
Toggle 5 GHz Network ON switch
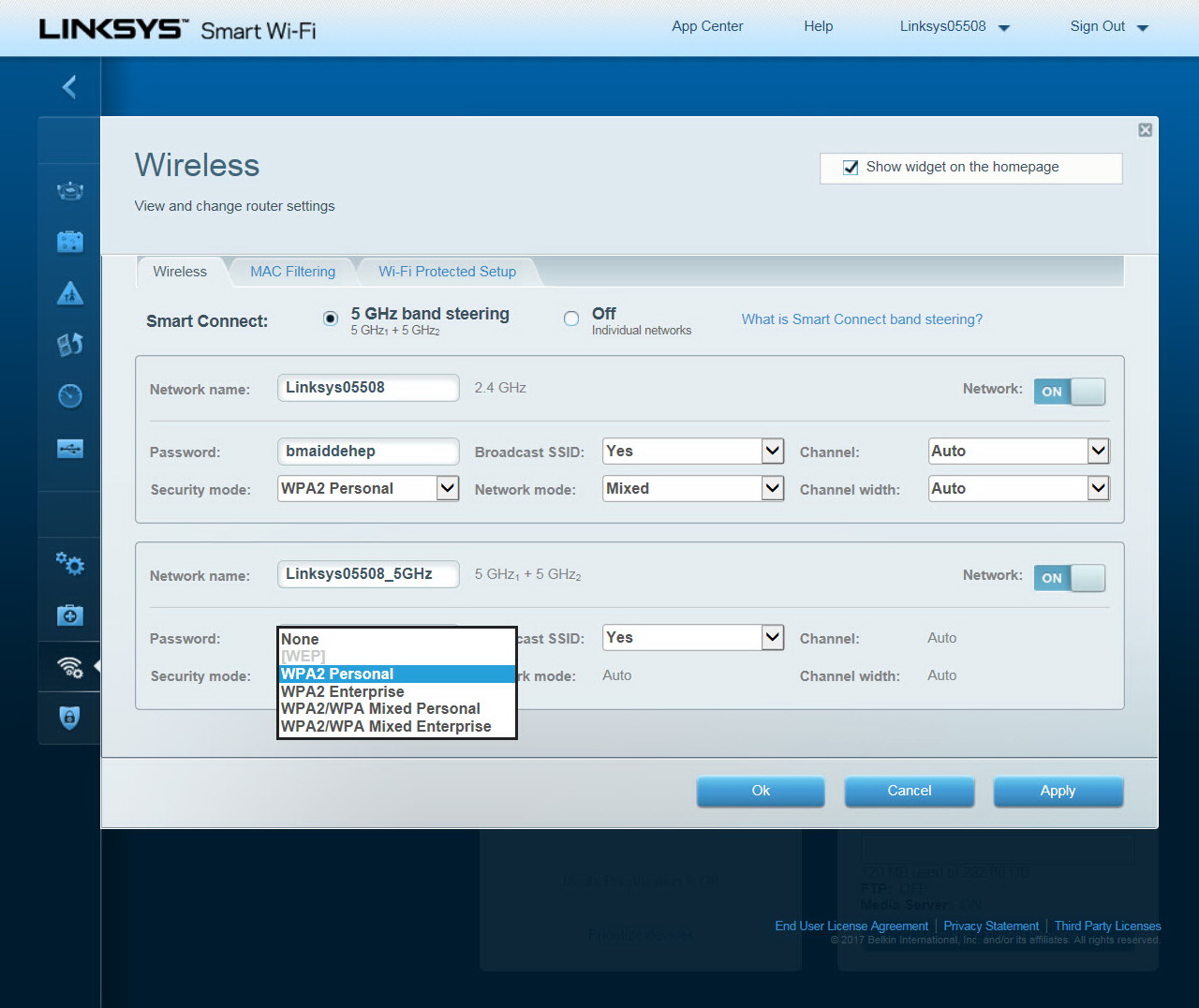click(x=1070, y=578)
